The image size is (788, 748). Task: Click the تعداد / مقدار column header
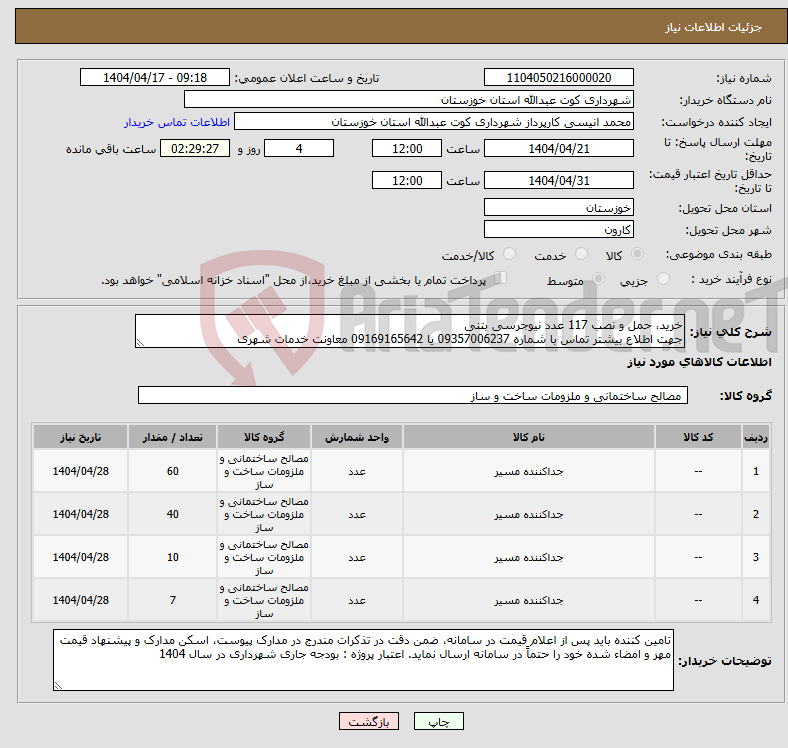pos(172,437)
